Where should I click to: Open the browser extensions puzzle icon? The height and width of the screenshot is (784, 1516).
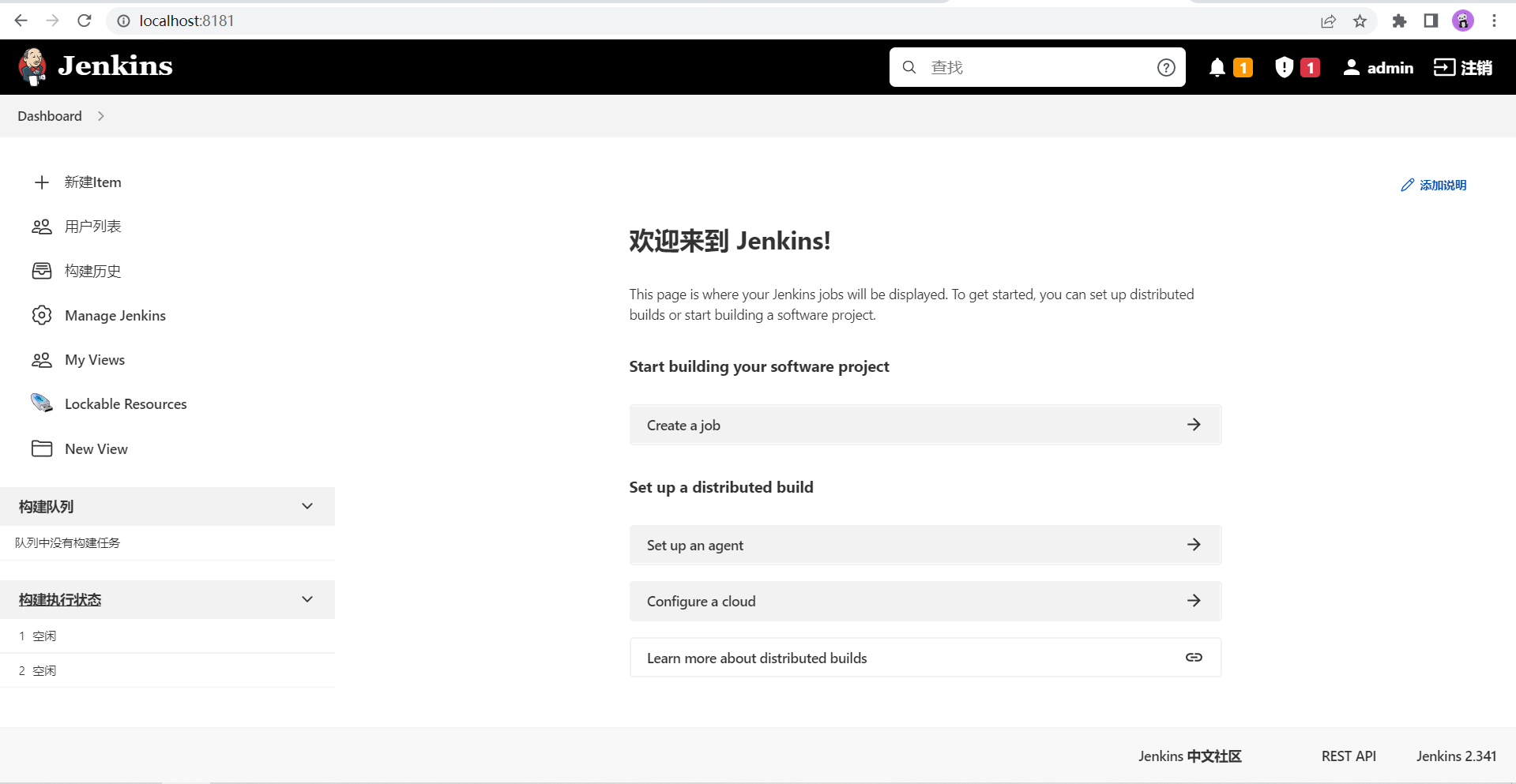point(1399,21)
